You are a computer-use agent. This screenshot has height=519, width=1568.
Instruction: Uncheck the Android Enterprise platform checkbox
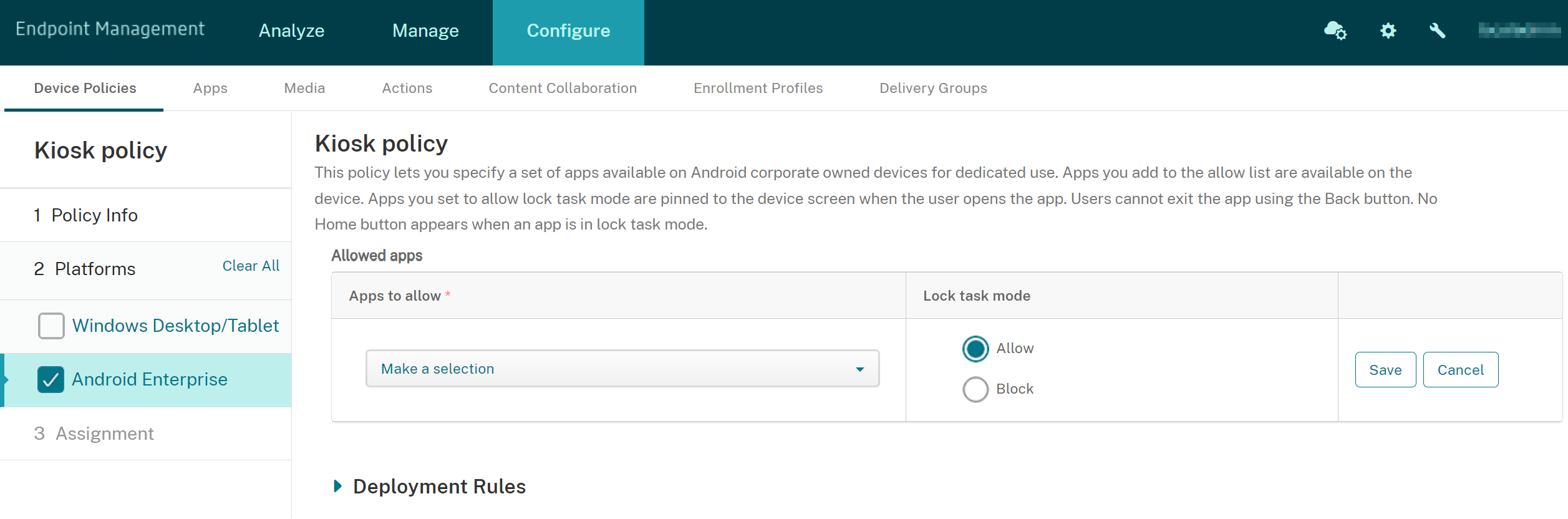click(x=51, y=379)
